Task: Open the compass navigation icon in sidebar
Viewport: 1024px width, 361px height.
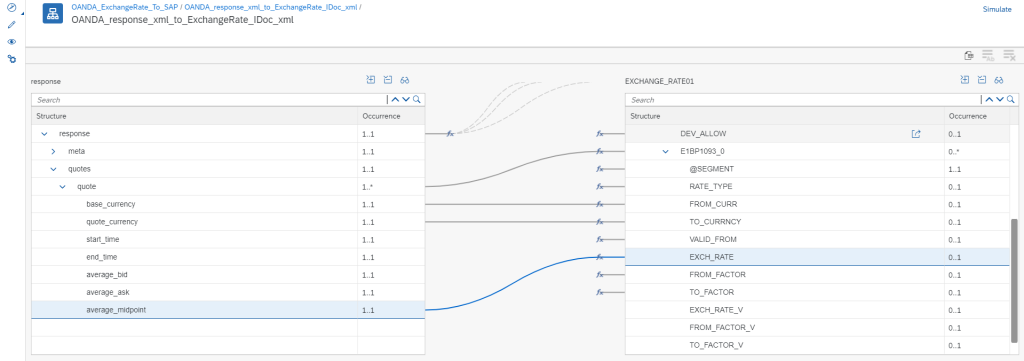Action: pyautogui.click(x=11, y=8)
